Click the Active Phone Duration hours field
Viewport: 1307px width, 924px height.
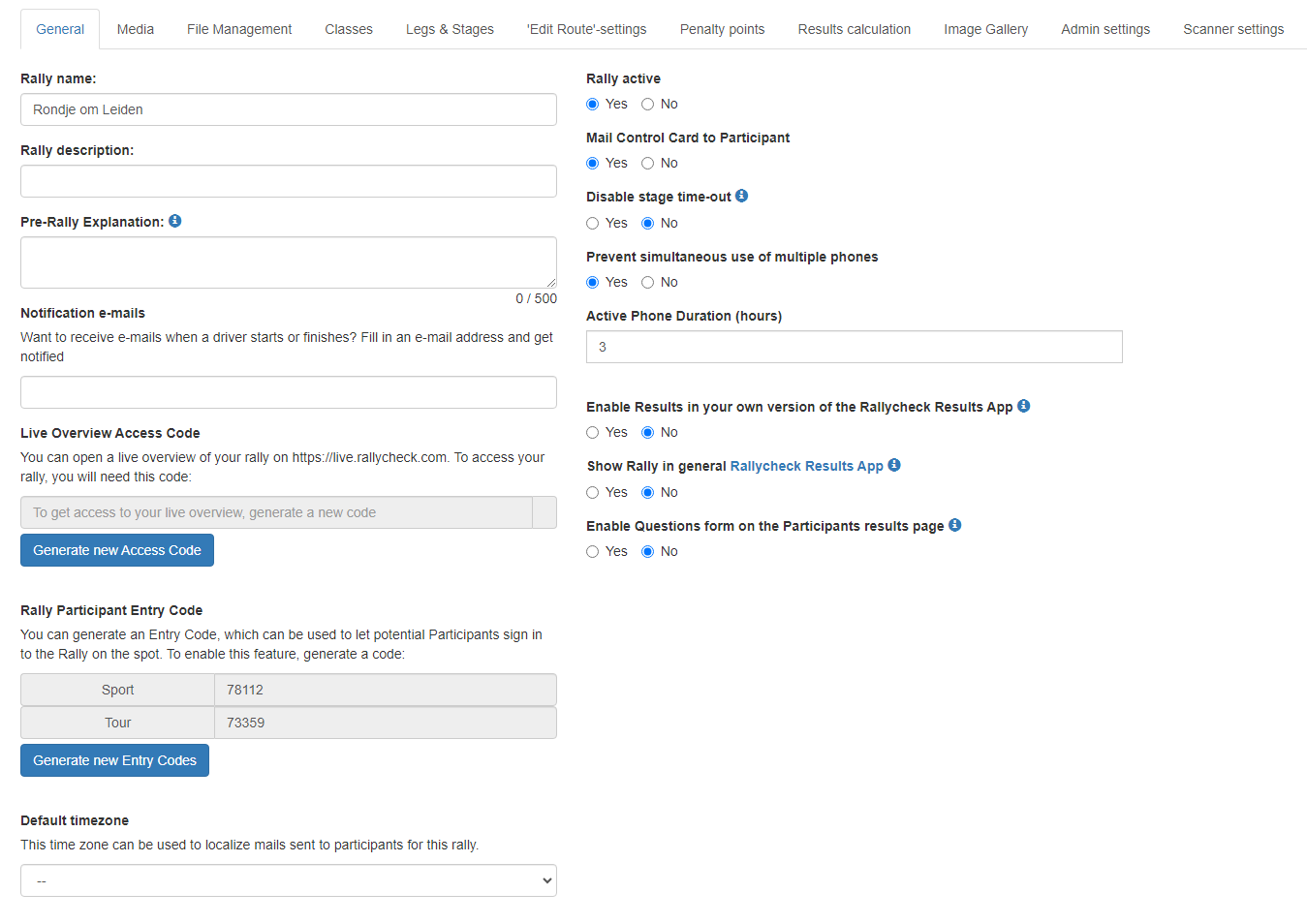pyautogui.click(x=854, y=347)
